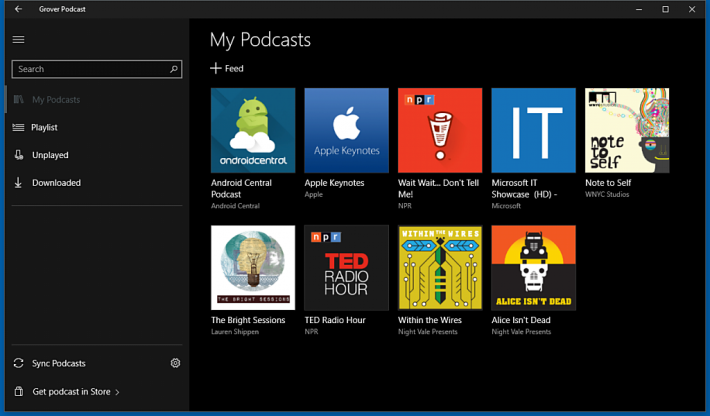Click the 'My Podcasts' page heading

coord(260,40)
